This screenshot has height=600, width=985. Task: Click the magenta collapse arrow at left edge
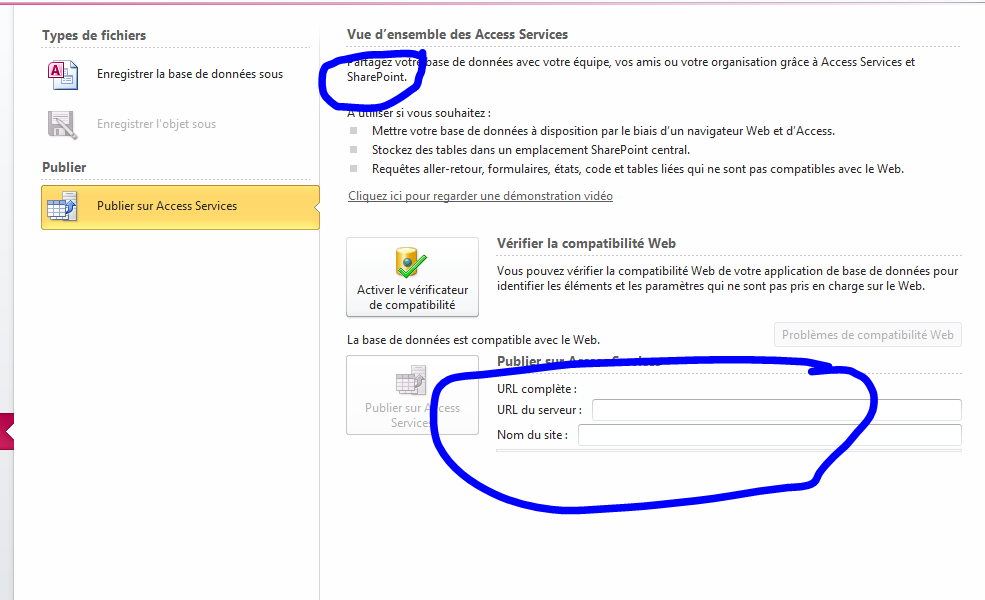(7, 431)
